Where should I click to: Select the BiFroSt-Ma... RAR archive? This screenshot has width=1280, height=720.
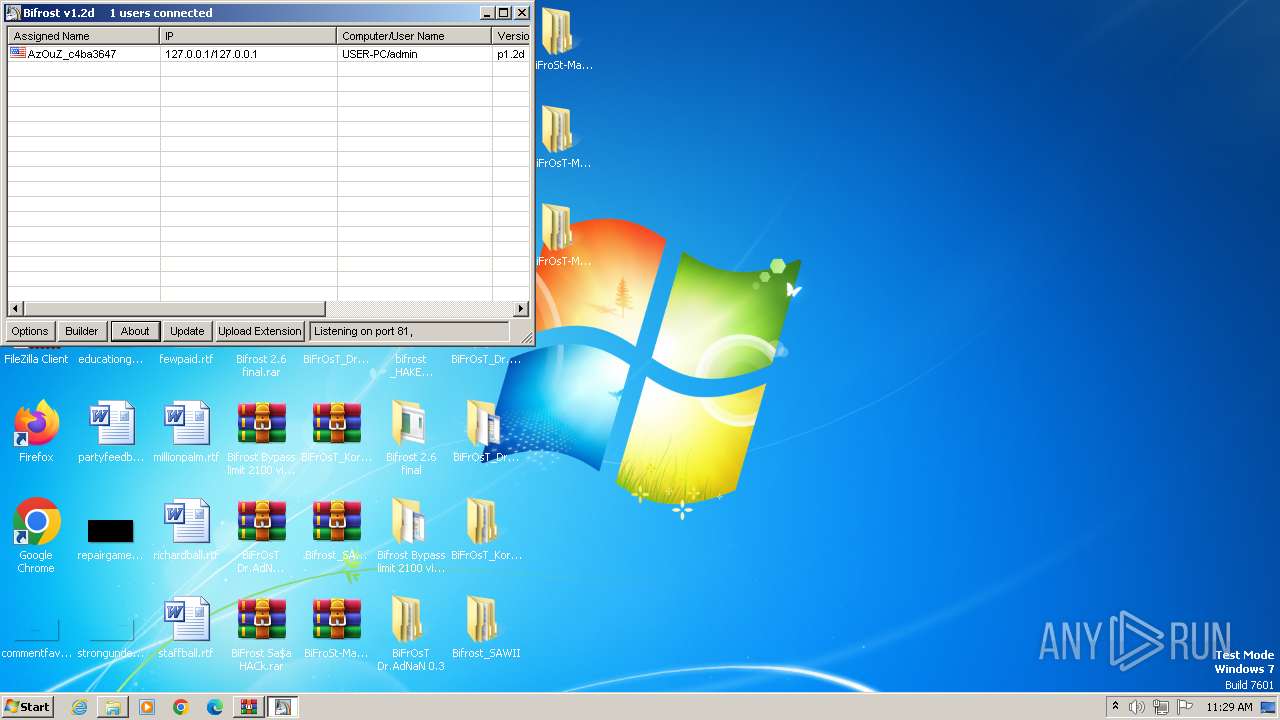coord(336,628)
